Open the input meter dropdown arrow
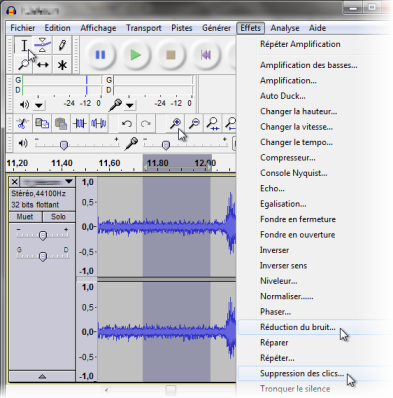 [x=130, y=106]
